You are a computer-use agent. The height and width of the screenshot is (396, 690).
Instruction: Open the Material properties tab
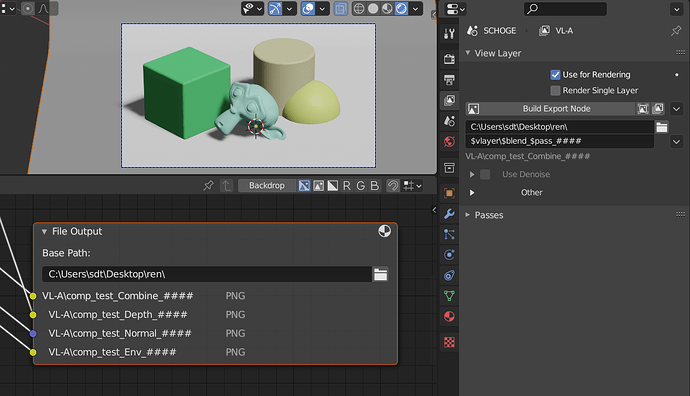(x=449, y=316)
